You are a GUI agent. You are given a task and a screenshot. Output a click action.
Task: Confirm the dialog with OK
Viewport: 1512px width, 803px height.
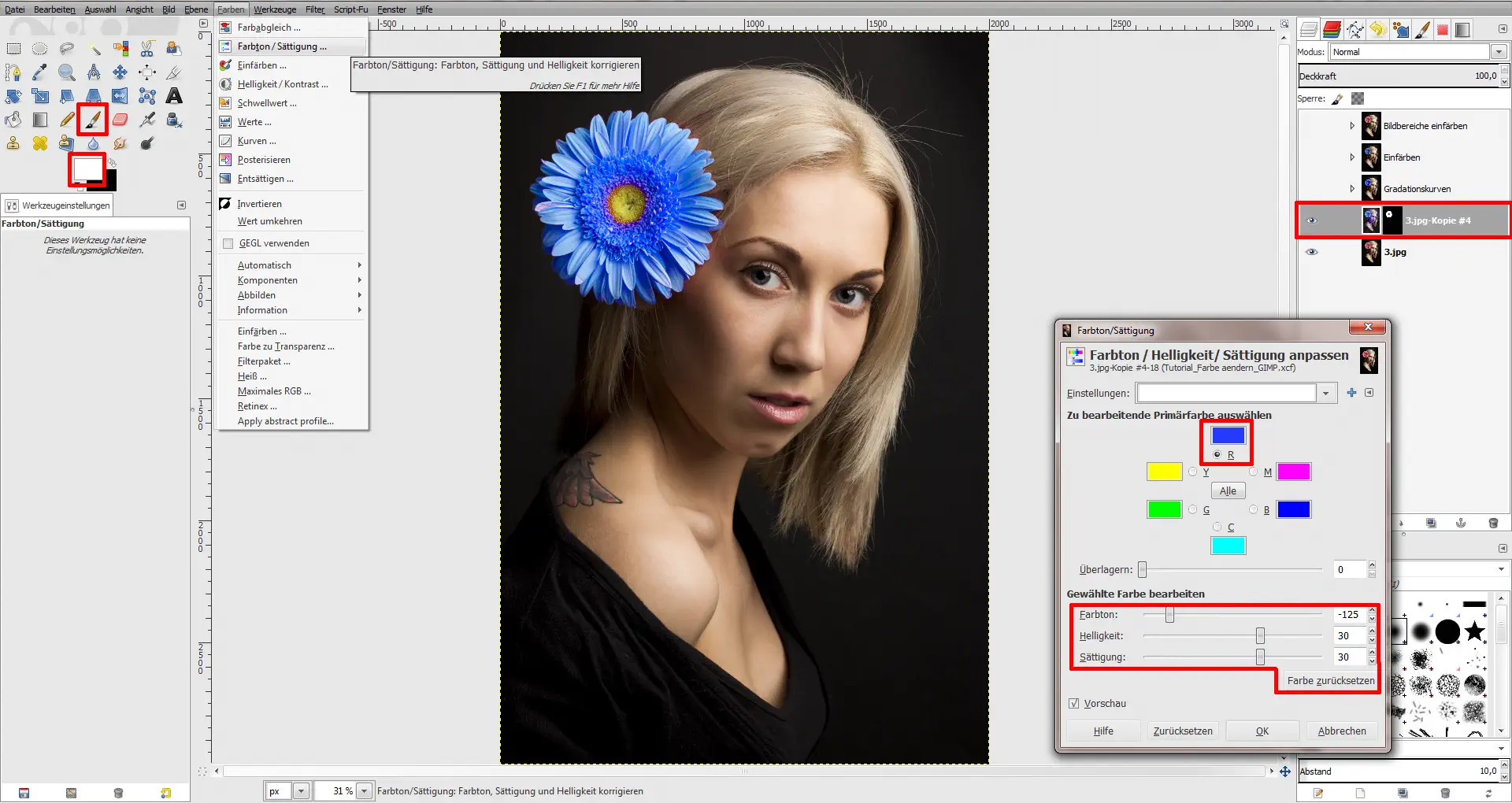point(1262,731)
